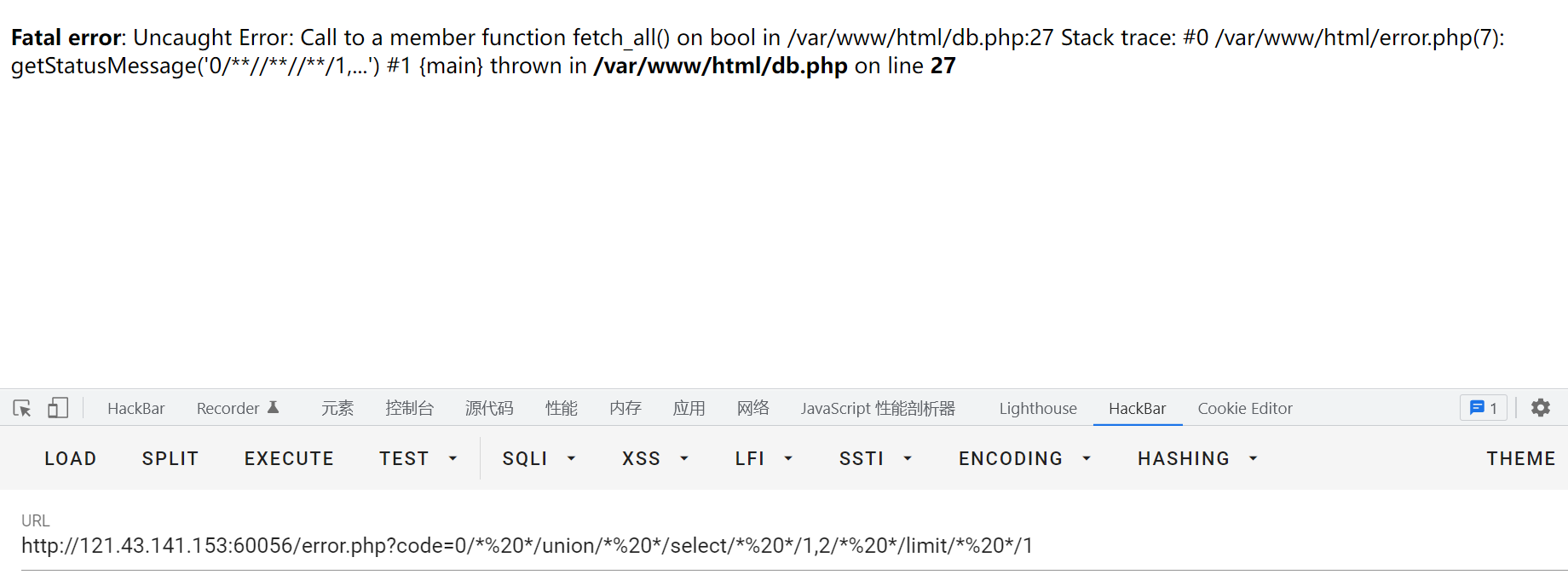This screenshot has height=586, width=1568.
Task: Click the Recorder flask icon
Action: pyautogui.click(x=274, y=408)
